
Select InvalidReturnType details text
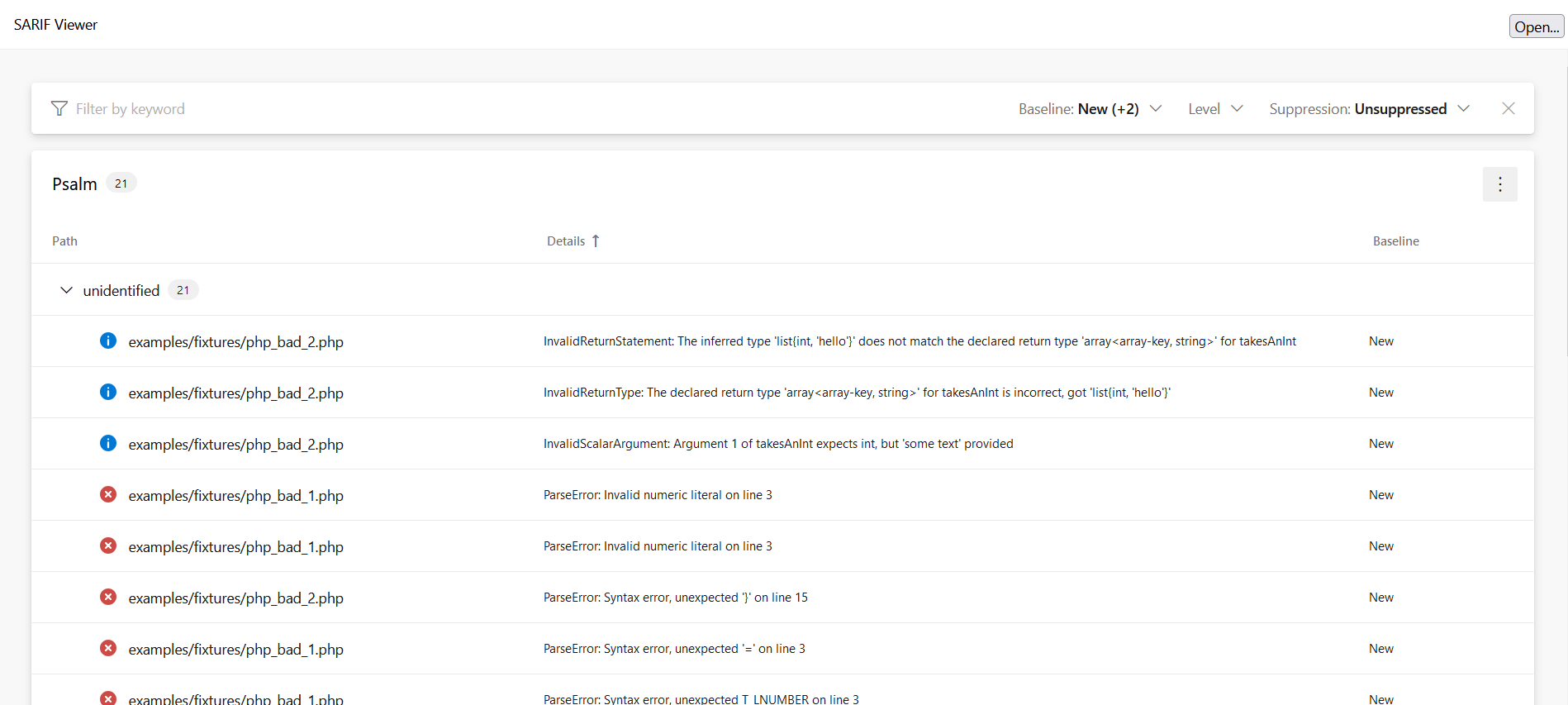pos(857,393)
